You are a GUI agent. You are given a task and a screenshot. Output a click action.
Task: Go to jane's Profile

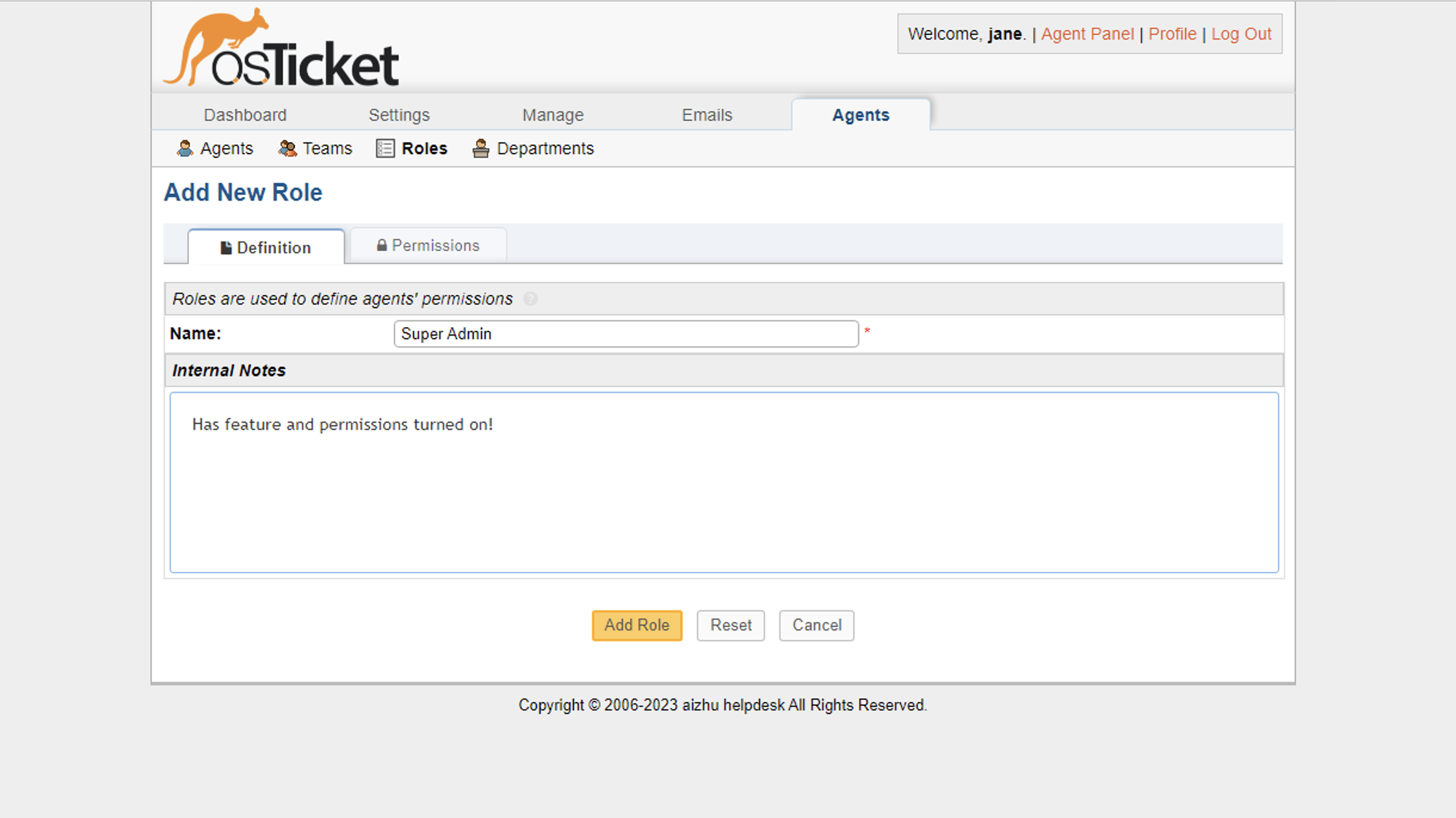point(1172,33)
